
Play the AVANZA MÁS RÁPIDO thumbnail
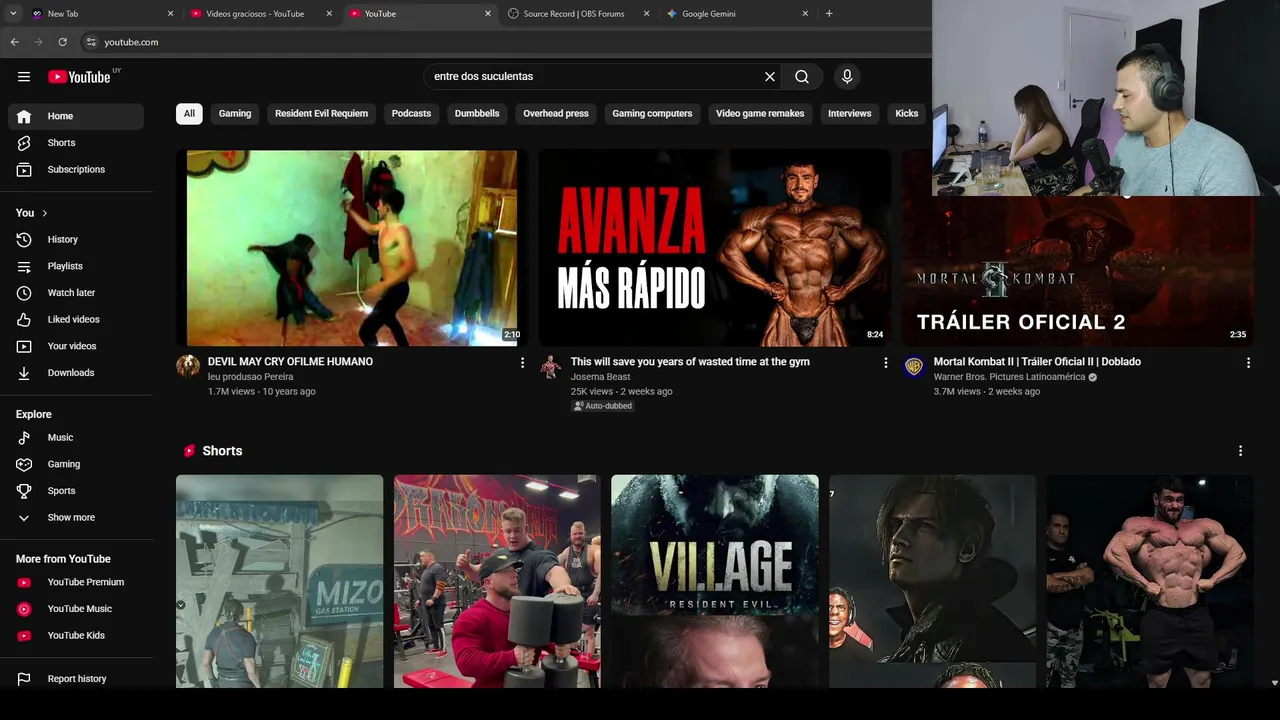point(715,248)
